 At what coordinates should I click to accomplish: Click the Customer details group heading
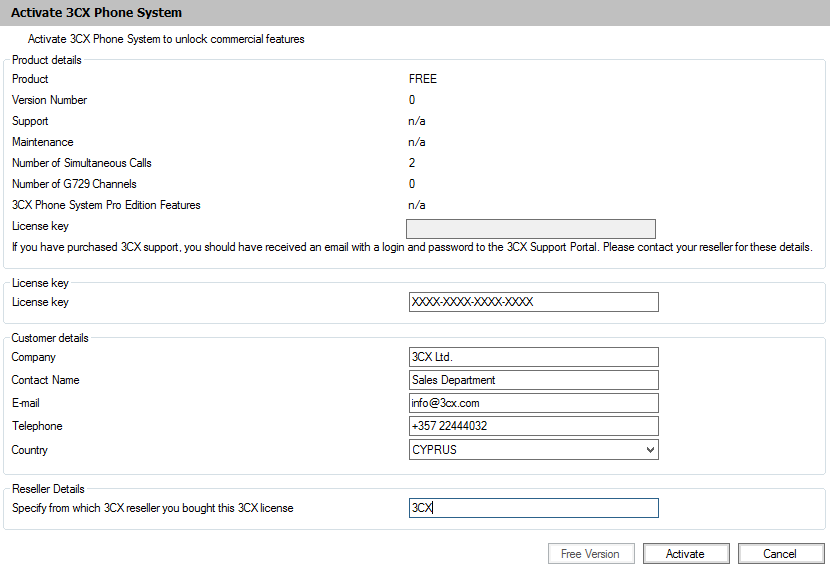coord(50,338)
